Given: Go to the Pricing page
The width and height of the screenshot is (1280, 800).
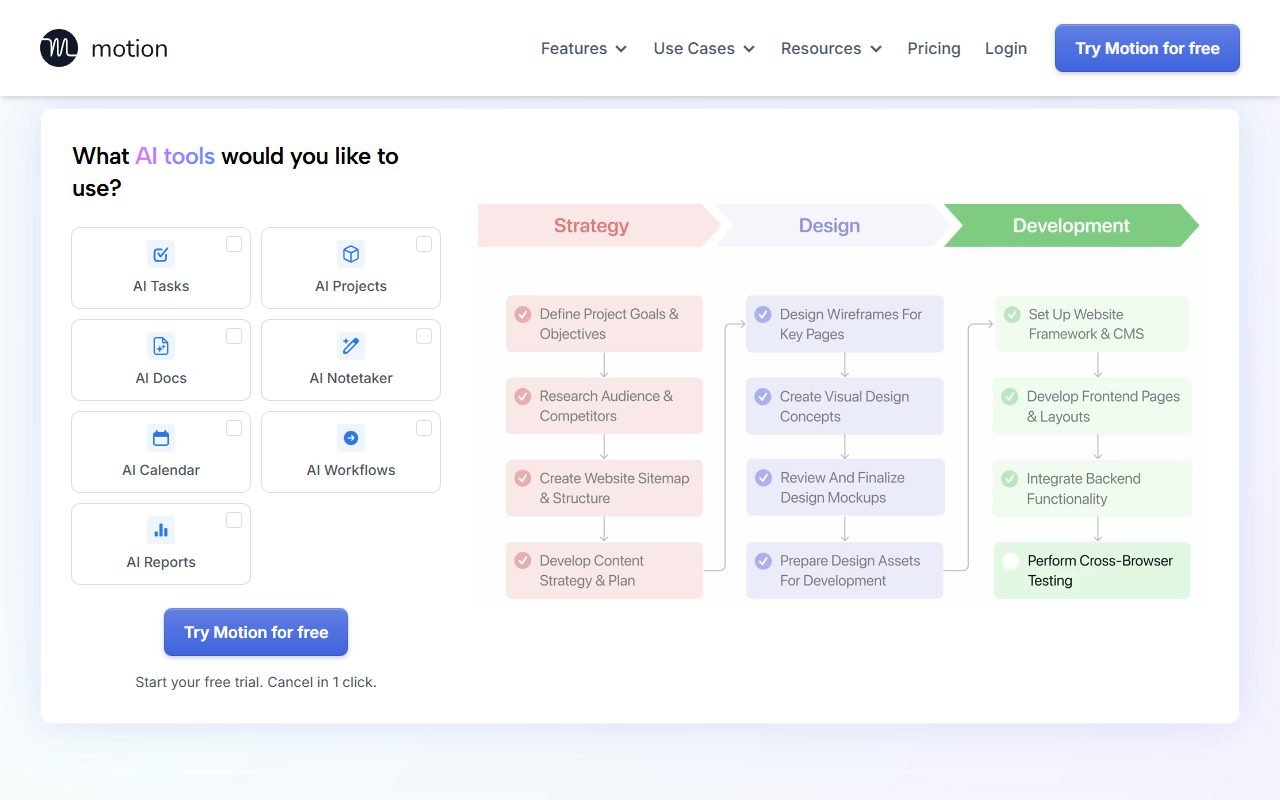Looking at the screenshot, I should point(934,48).
